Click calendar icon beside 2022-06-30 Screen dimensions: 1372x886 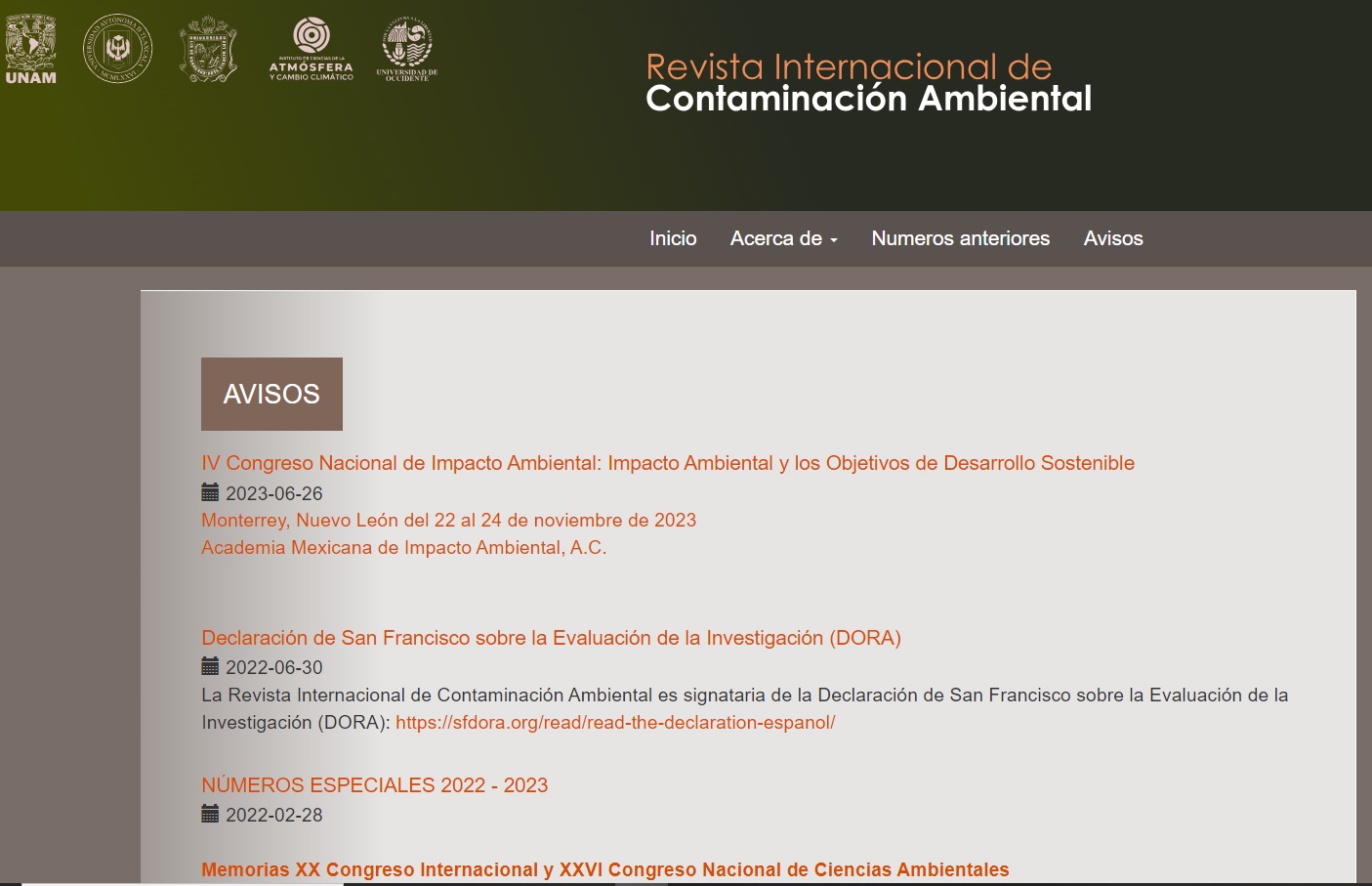[210, 666]
